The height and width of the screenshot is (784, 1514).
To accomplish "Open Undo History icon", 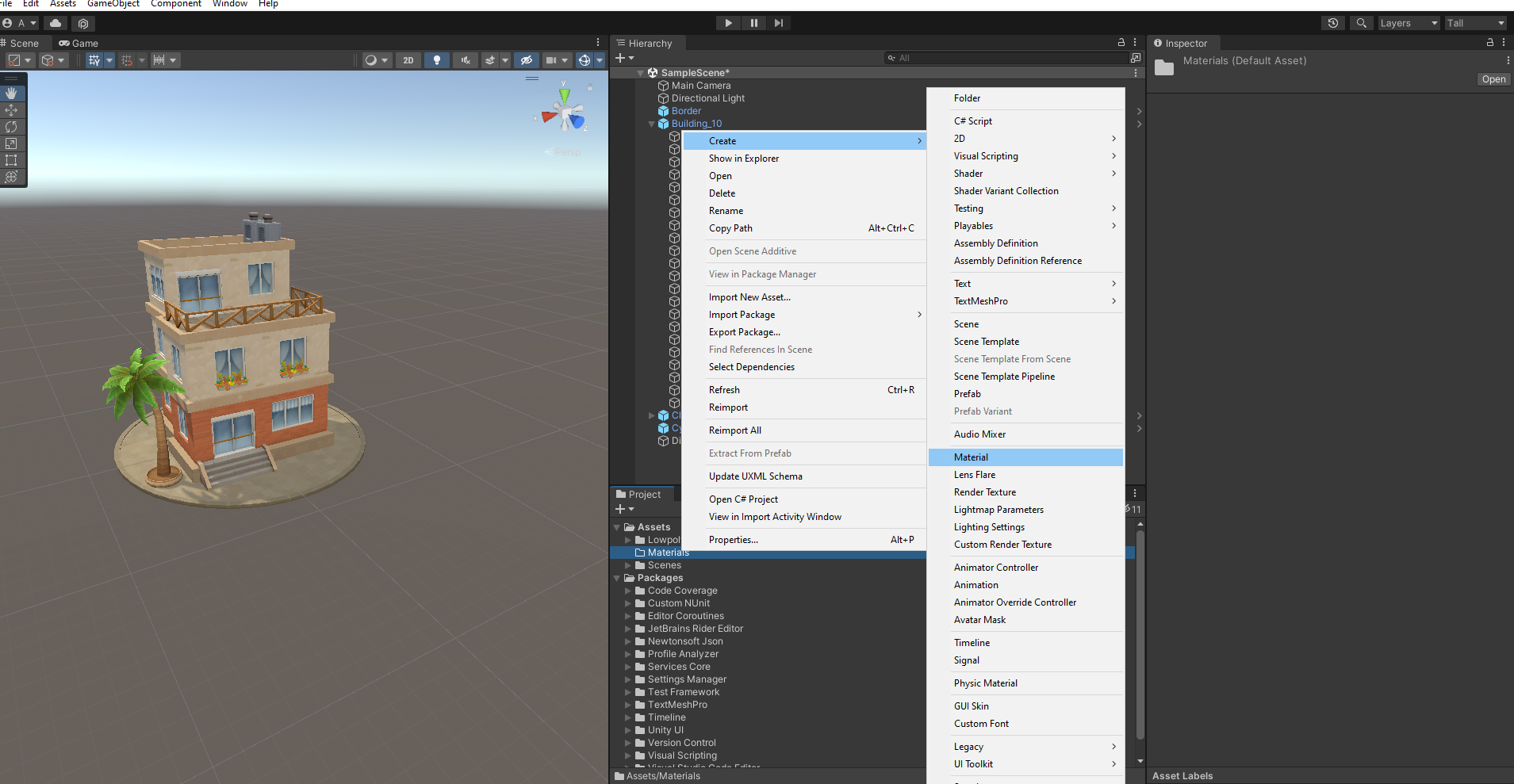I will pyautogui.click(x=1333, y=23).
